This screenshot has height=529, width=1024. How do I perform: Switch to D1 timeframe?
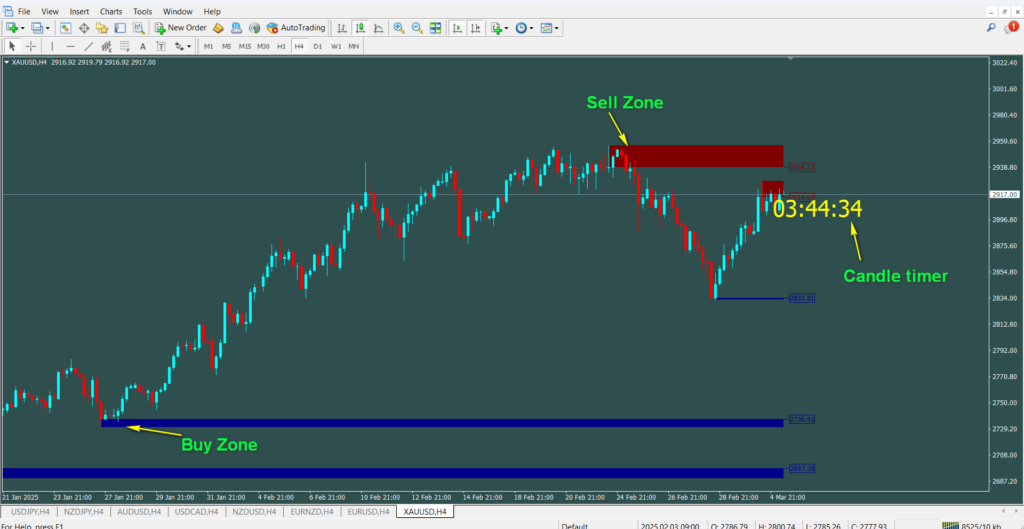pos(317,46)
